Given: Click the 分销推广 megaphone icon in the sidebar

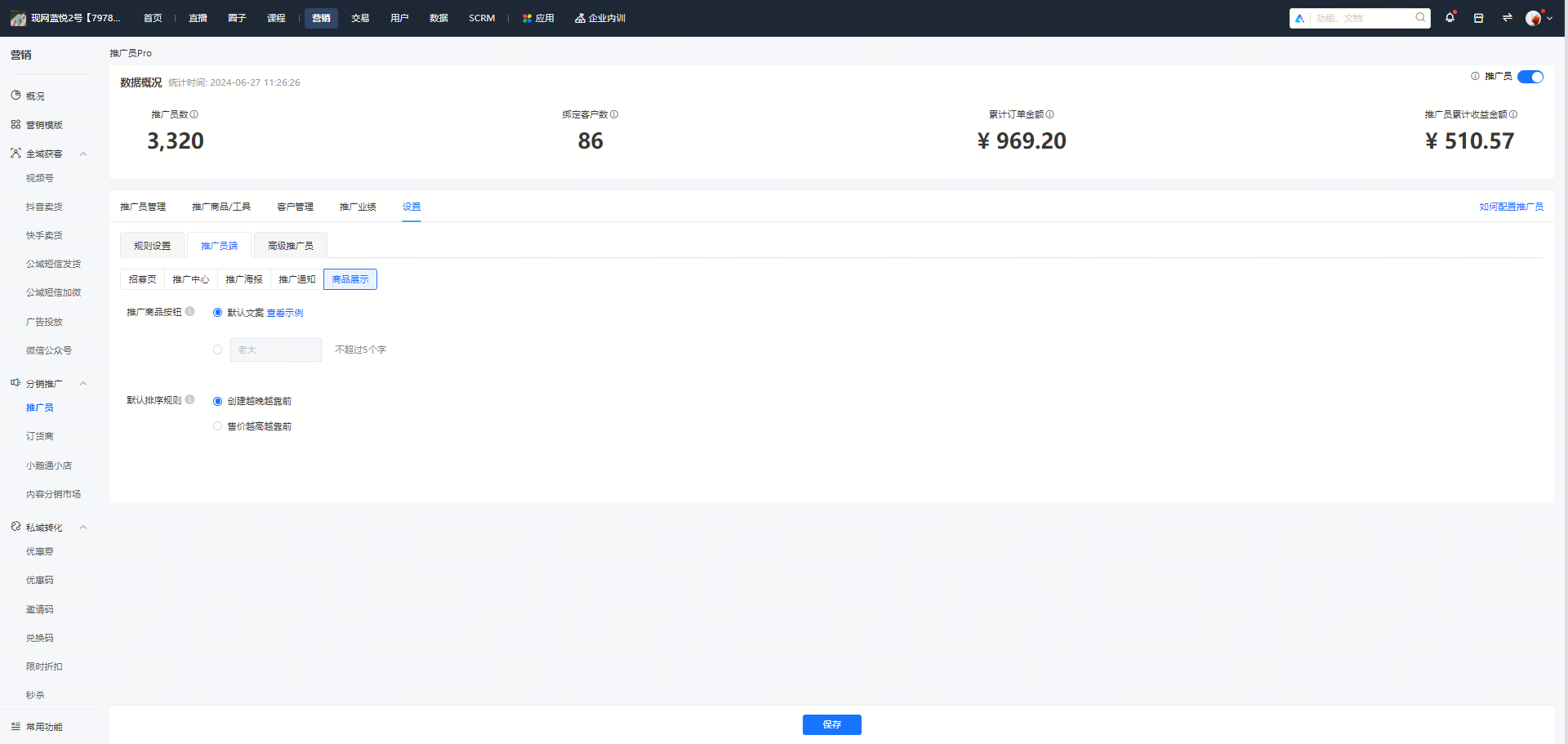Looking at the screenshot, I should point(16,382).
